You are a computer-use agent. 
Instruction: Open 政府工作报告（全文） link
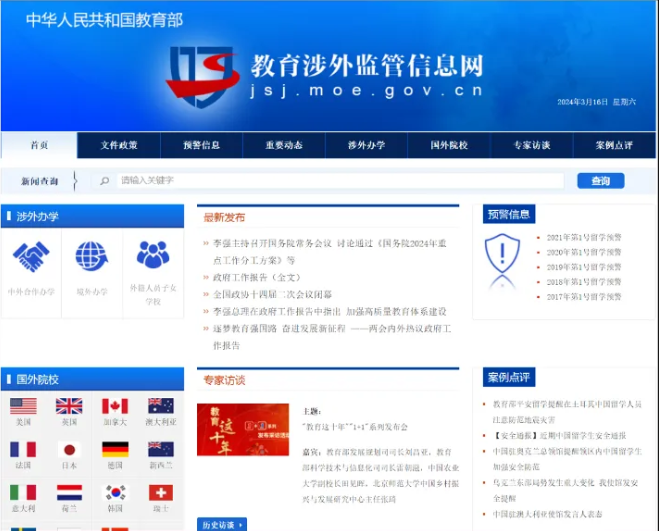pyautogui.click(x=257, y=277)
